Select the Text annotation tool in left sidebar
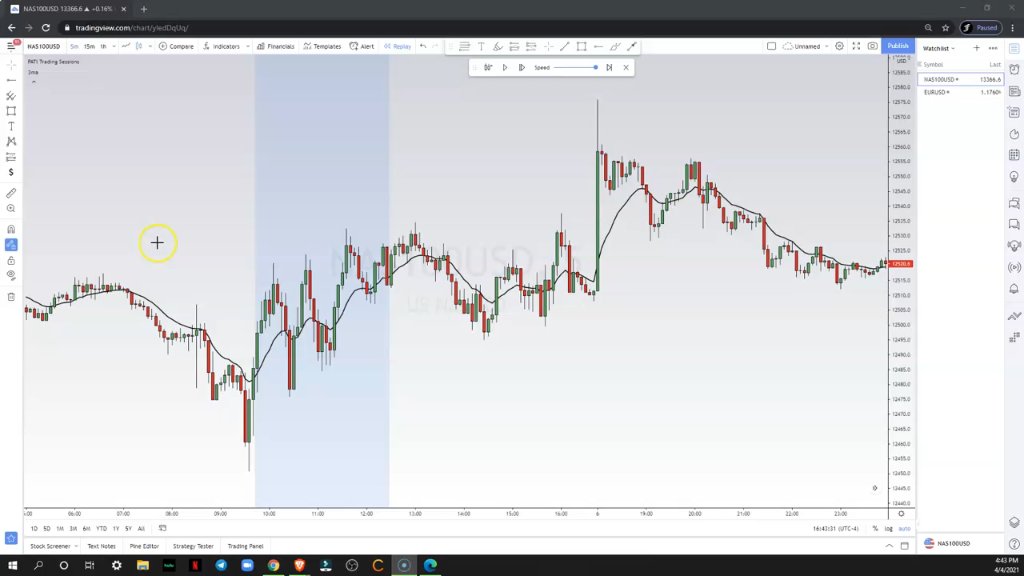The width and height of the screenshot is (1024, 576). click(11, 126)
